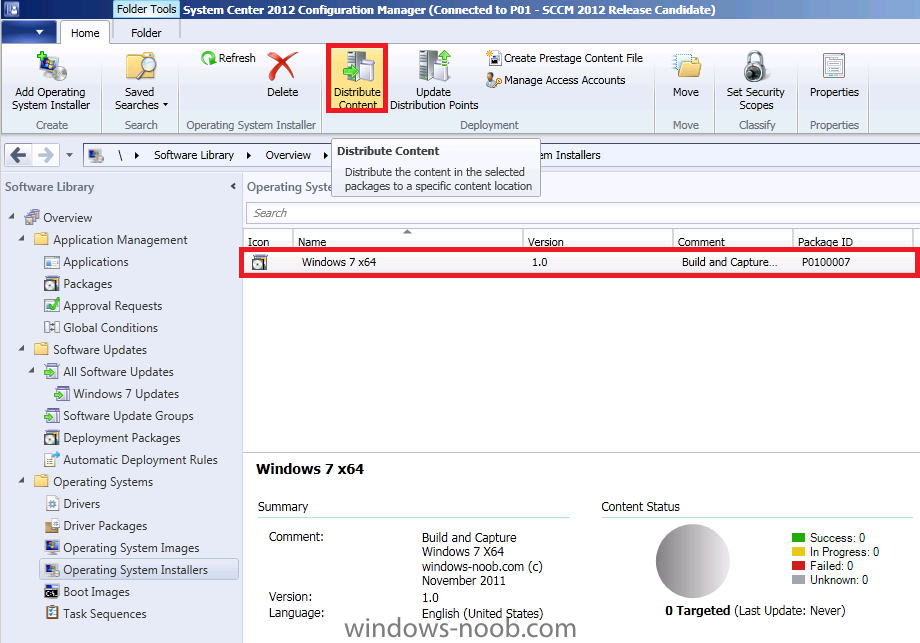
Task: Open the Properties ribbon button
Action: [834, 76]
